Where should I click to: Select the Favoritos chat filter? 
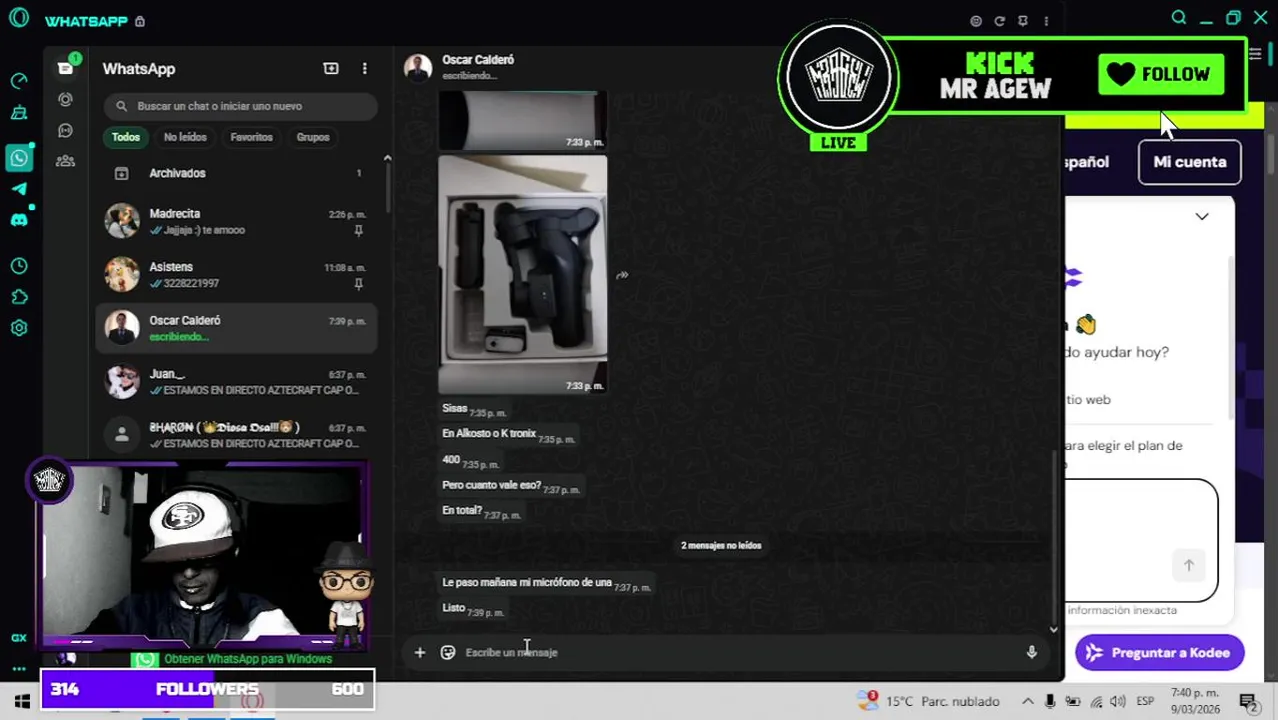tap(251, 137)
